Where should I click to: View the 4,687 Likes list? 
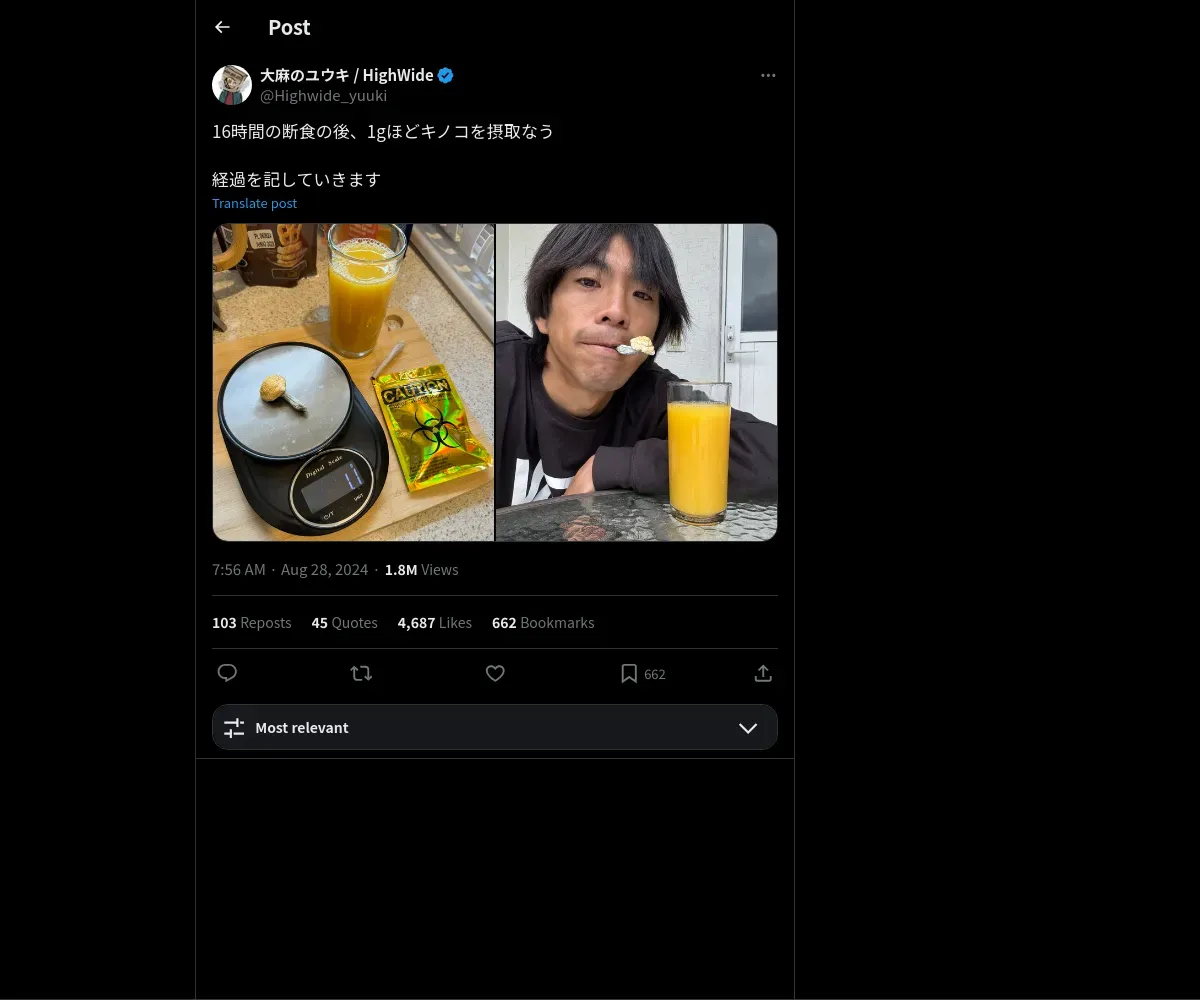pos(434,623)
